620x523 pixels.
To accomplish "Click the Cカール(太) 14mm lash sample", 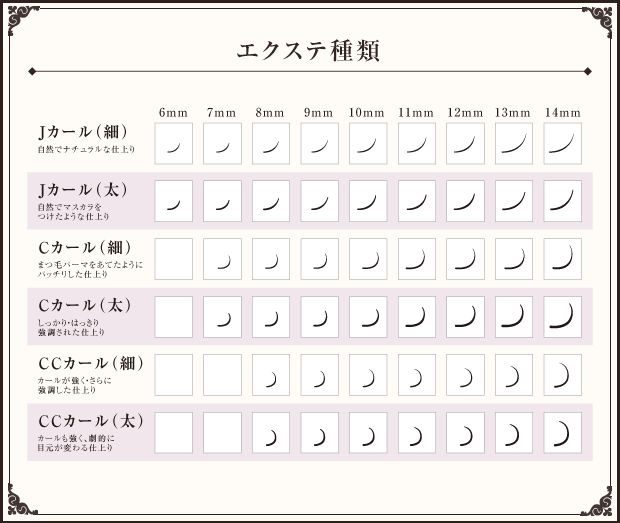I will 563,317.
